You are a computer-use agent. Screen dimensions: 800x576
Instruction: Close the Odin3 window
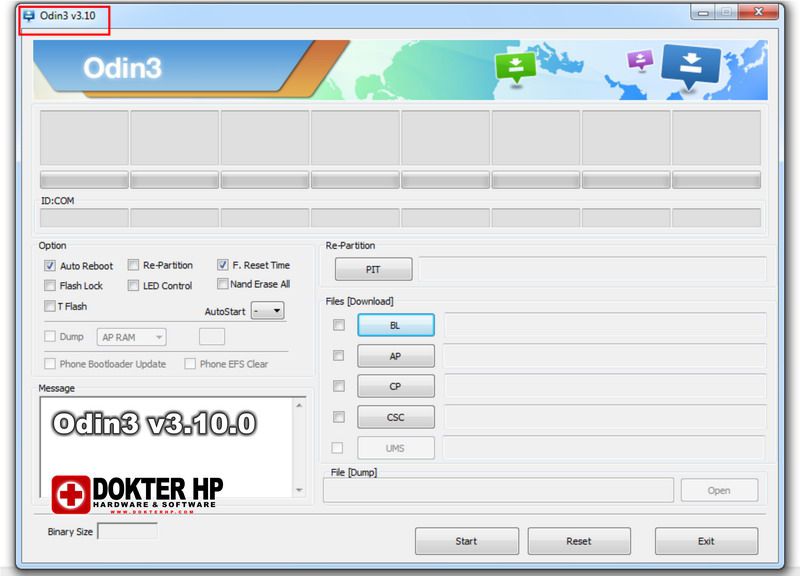coord(758,12)
